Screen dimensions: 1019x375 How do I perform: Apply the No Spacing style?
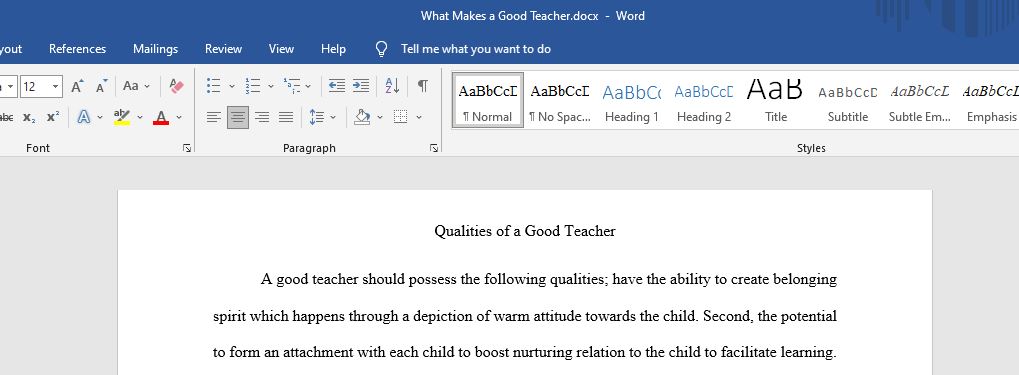pos(560,100)
